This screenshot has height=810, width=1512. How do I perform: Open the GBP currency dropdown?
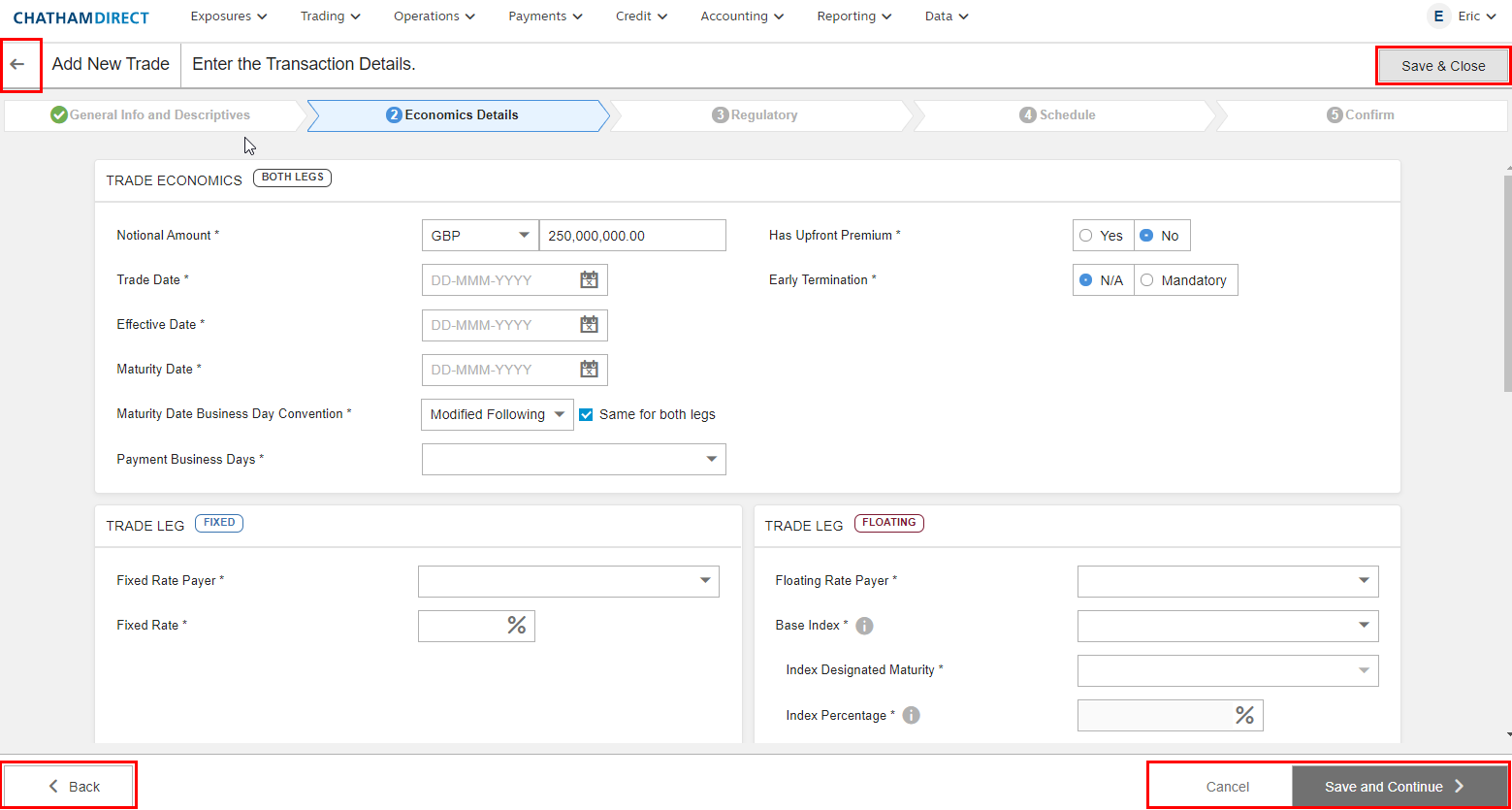pyautogui.click(x=480, y=236)
